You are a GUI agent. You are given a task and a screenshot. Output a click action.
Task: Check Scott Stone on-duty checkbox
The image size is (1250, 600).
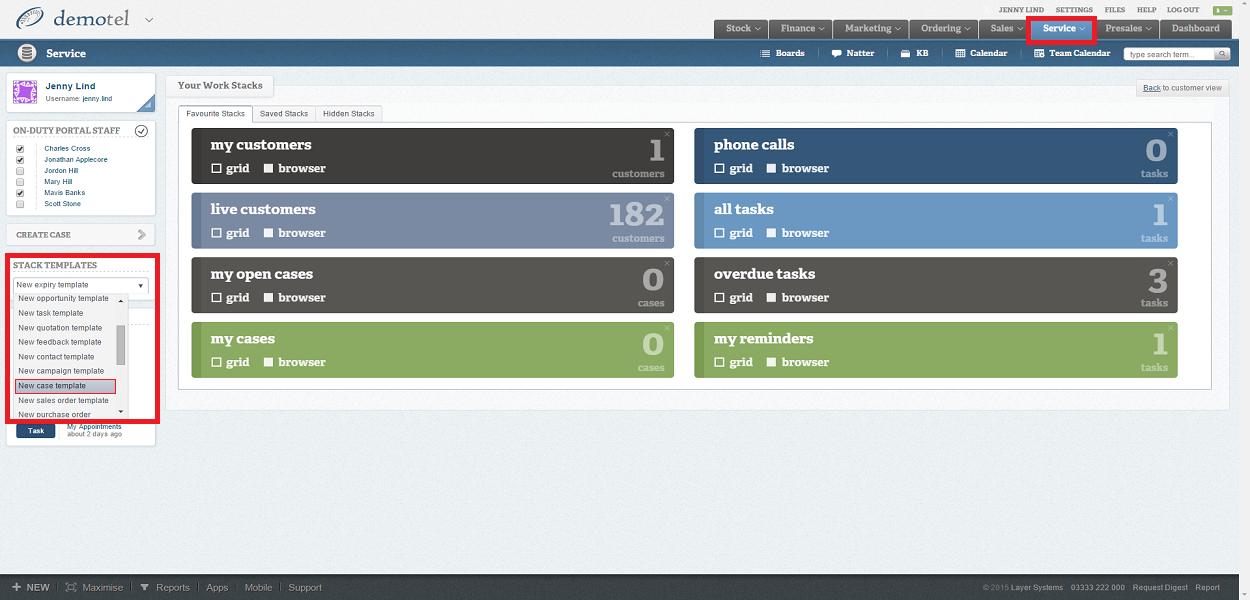click(x=20, y=204)
